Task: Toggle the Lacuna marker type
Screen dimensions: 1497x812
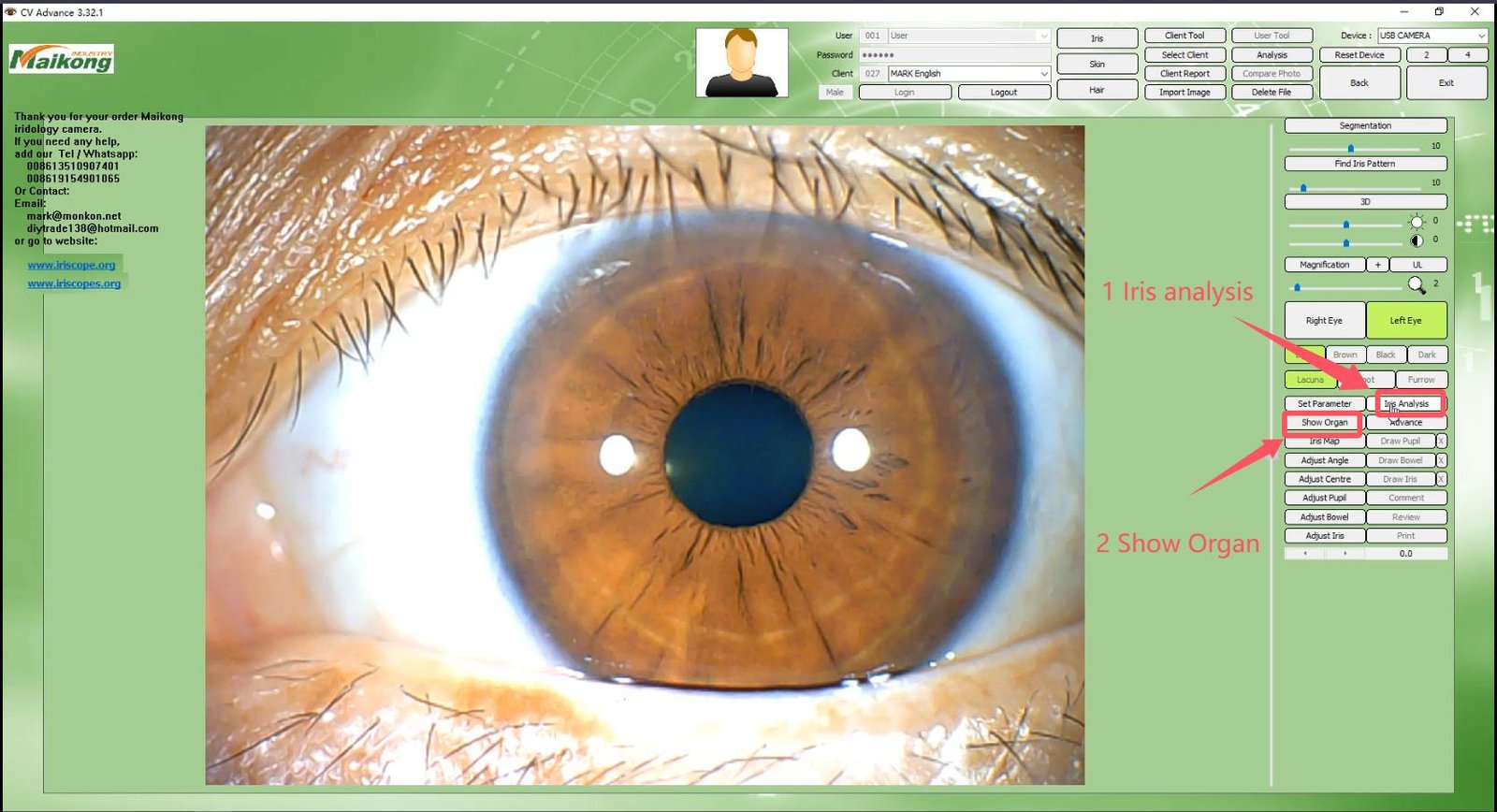Action: point(1310,380)
